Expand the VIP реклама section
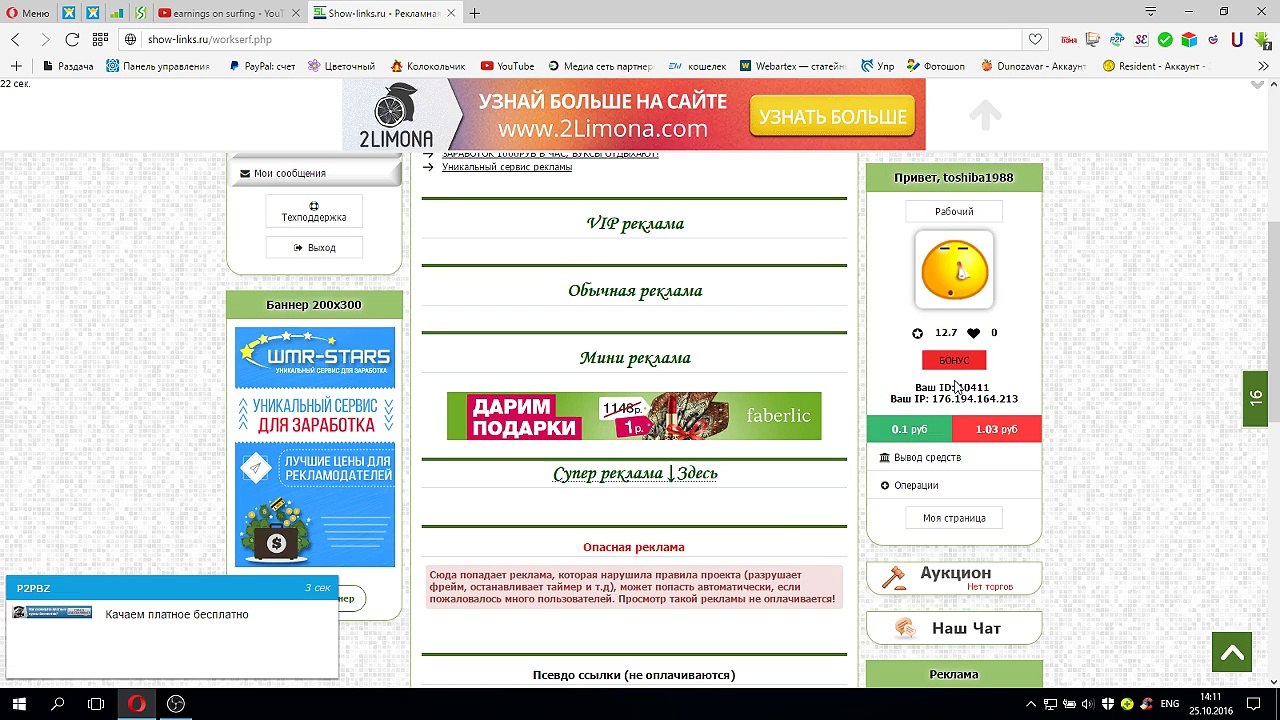This screenshot has height=720, width=1280. (x=635, y=223)
